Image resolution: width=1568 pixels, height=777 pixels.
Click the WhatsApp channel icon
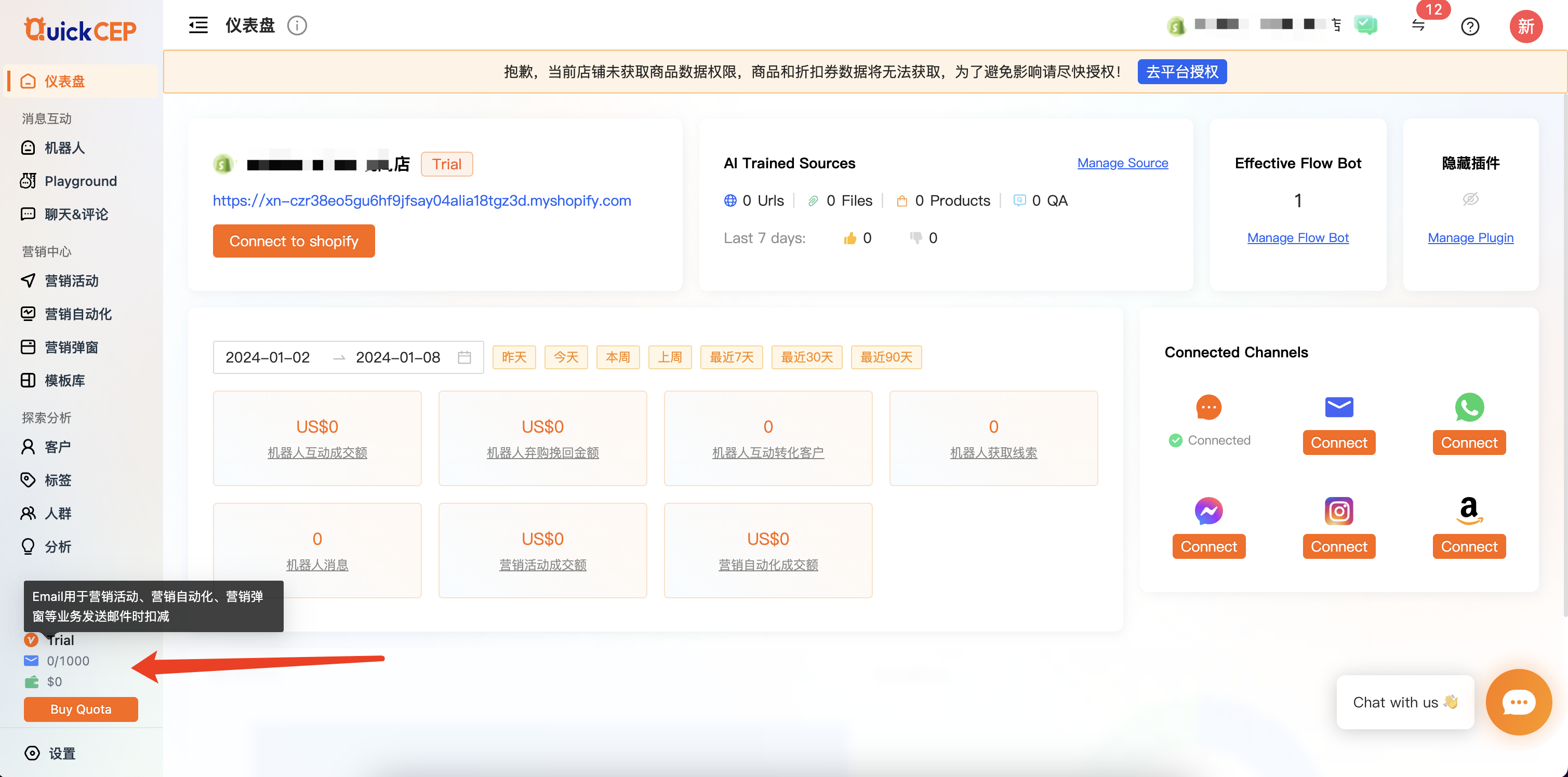coord(1469,407)
